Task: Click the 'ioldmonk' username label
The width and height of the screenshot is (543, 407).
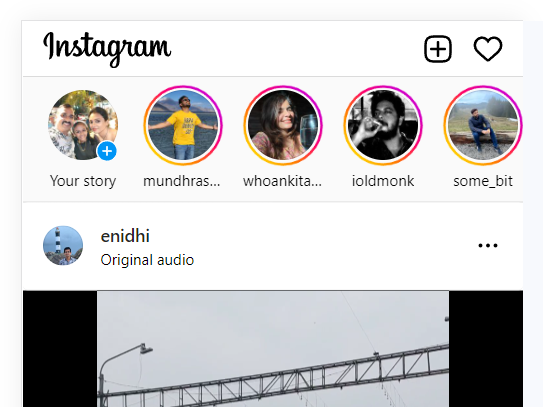Action: point(383,181)
